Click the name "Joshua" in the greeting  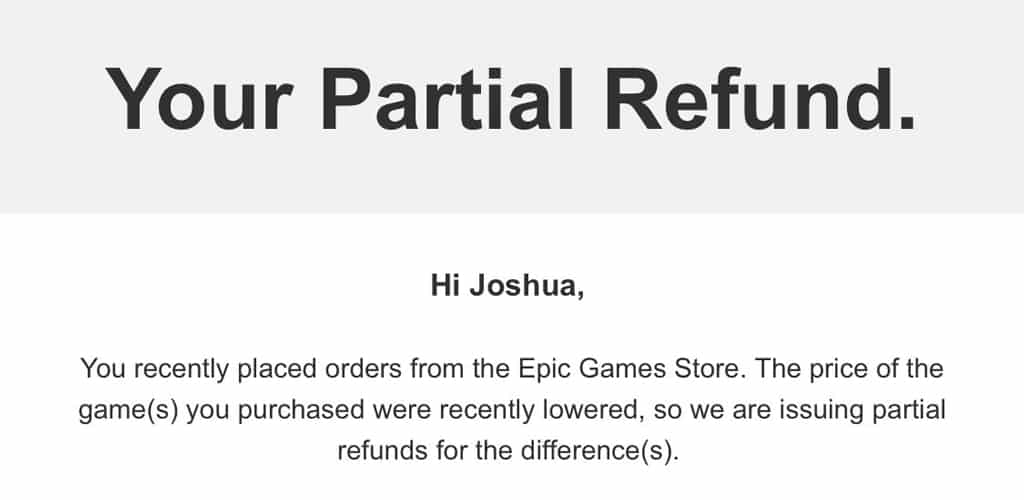[x=523, y=286]
